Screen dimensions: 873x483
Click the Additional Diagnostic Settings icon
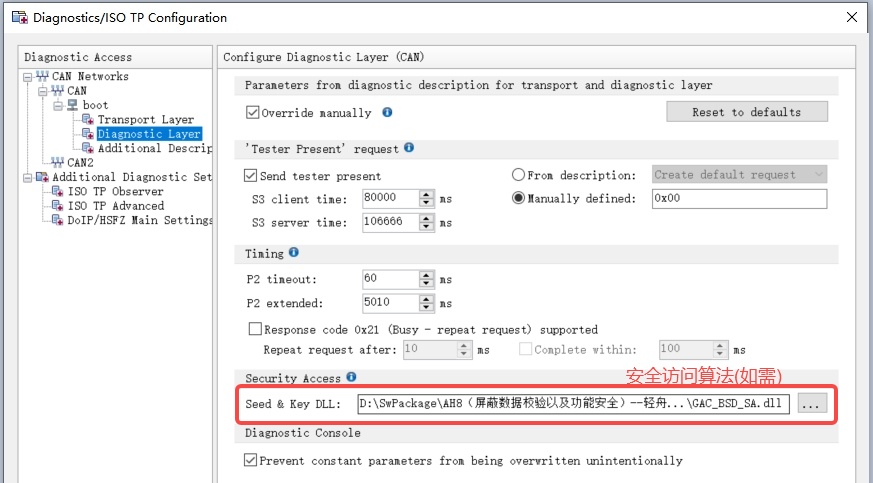pyautogui.click(x=42, y=177)
